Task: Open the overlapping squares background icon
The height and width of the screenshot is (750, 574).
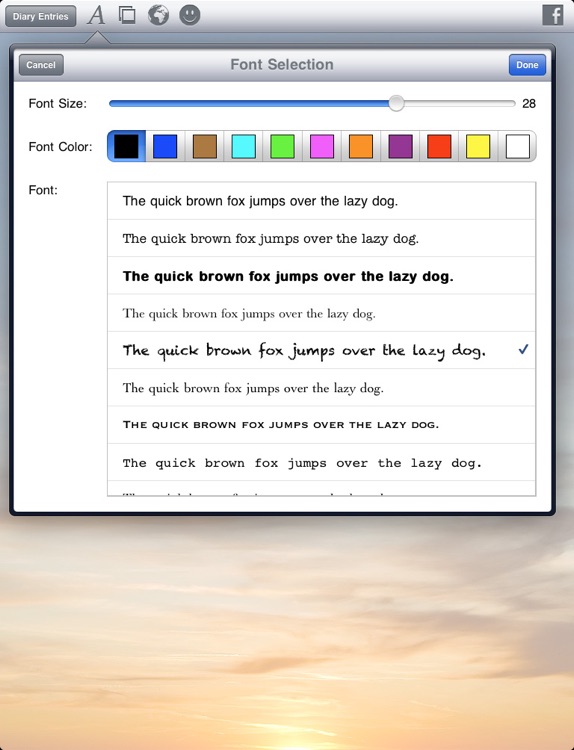Action: (x=127, y=15)
